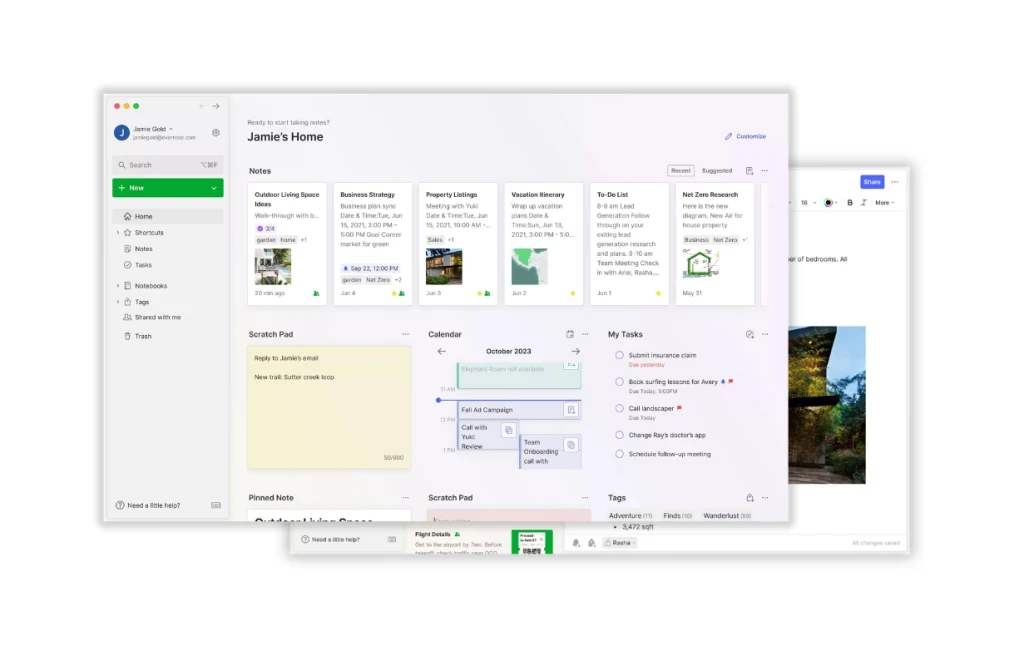This screenshot has width=1024, height=655.
Task: Select the Recent notes tab
Action: coord(681,170)
